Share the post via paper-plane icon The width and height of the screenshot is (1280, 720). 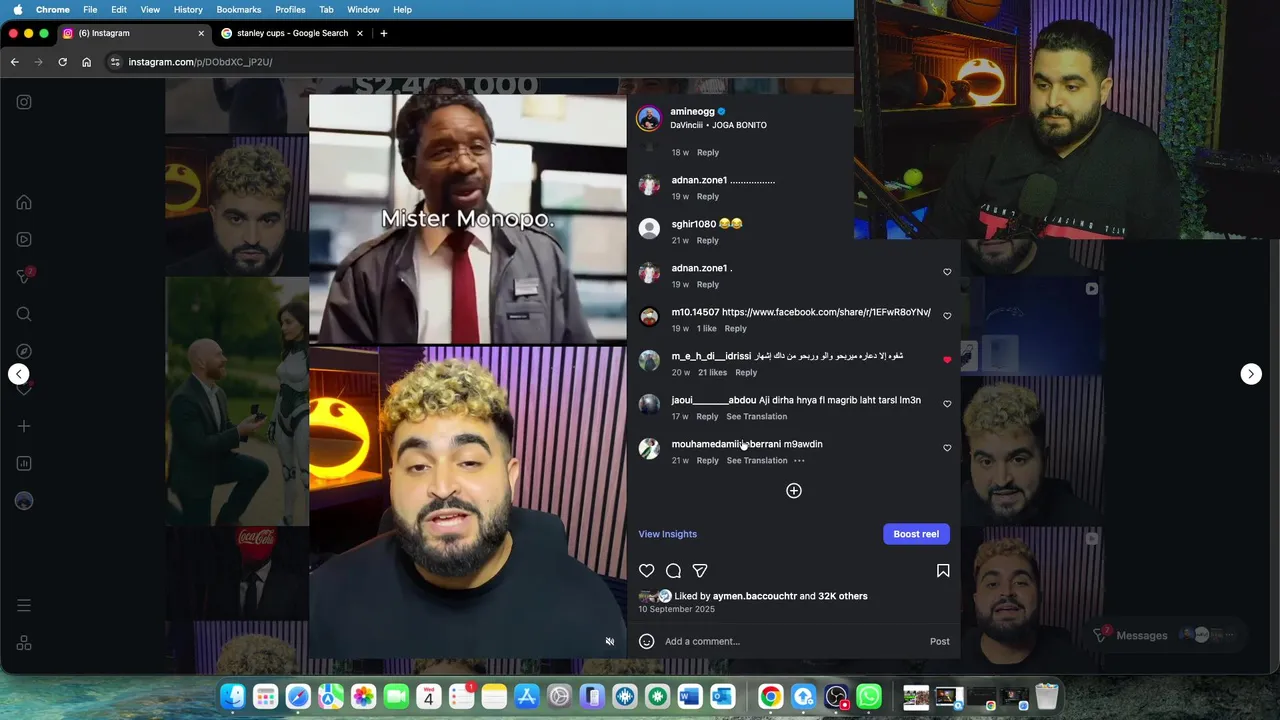(700, 571)
